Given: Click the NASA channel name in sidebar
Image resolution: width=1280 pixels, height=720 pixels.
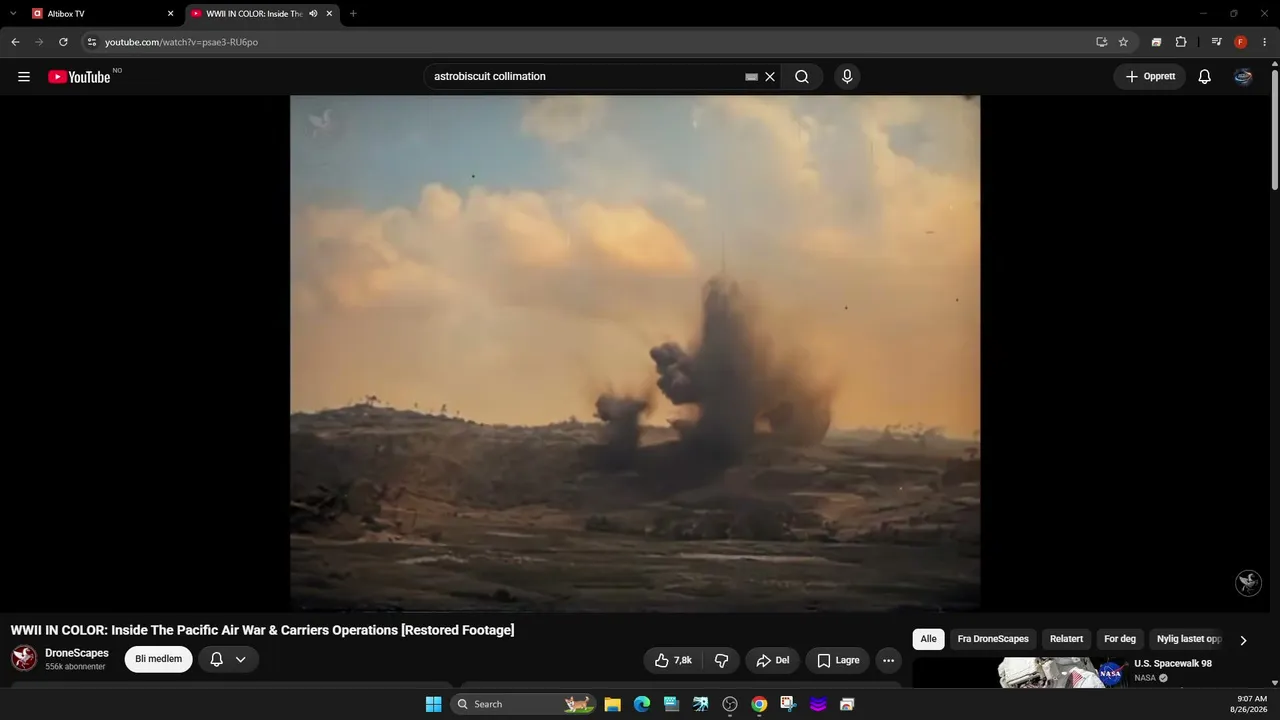Looking at the screenshot, I should pos(1145,678).
